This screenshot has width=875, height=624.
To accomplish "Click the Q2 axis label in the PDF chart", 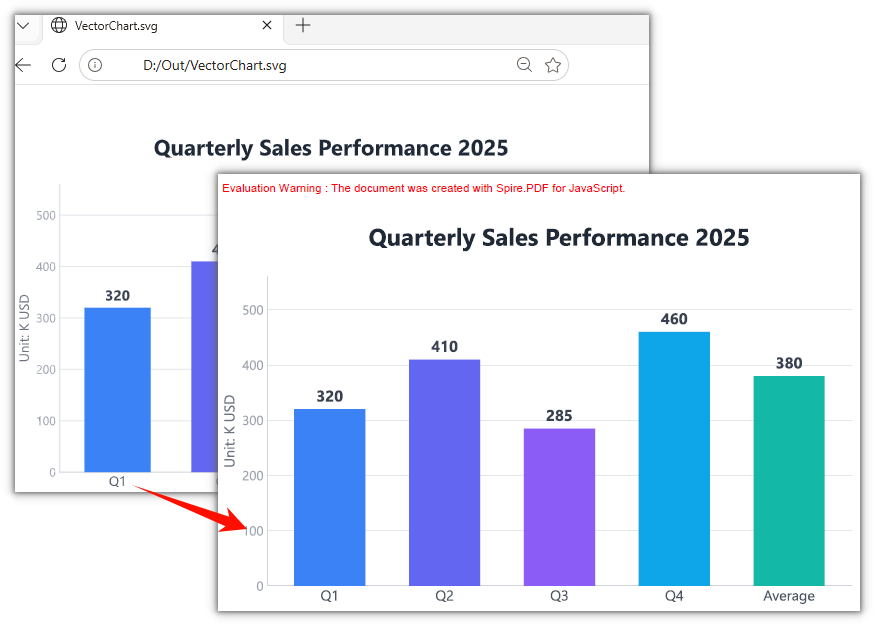I will [x=444, y=596].
